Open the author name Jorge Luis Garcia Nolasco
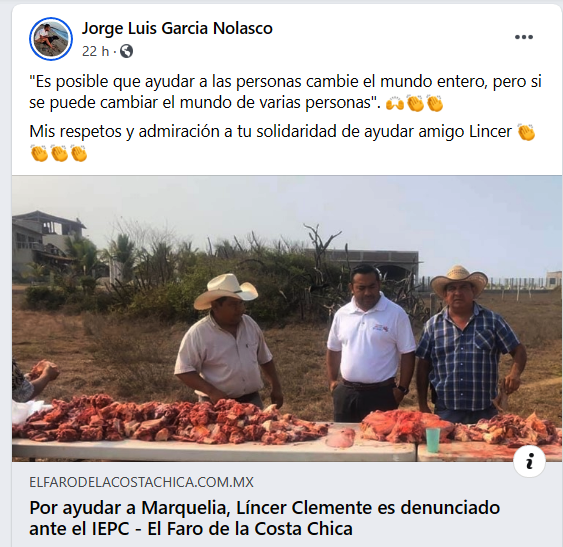Viewport: 563px width, 547px height. (177, 28)
